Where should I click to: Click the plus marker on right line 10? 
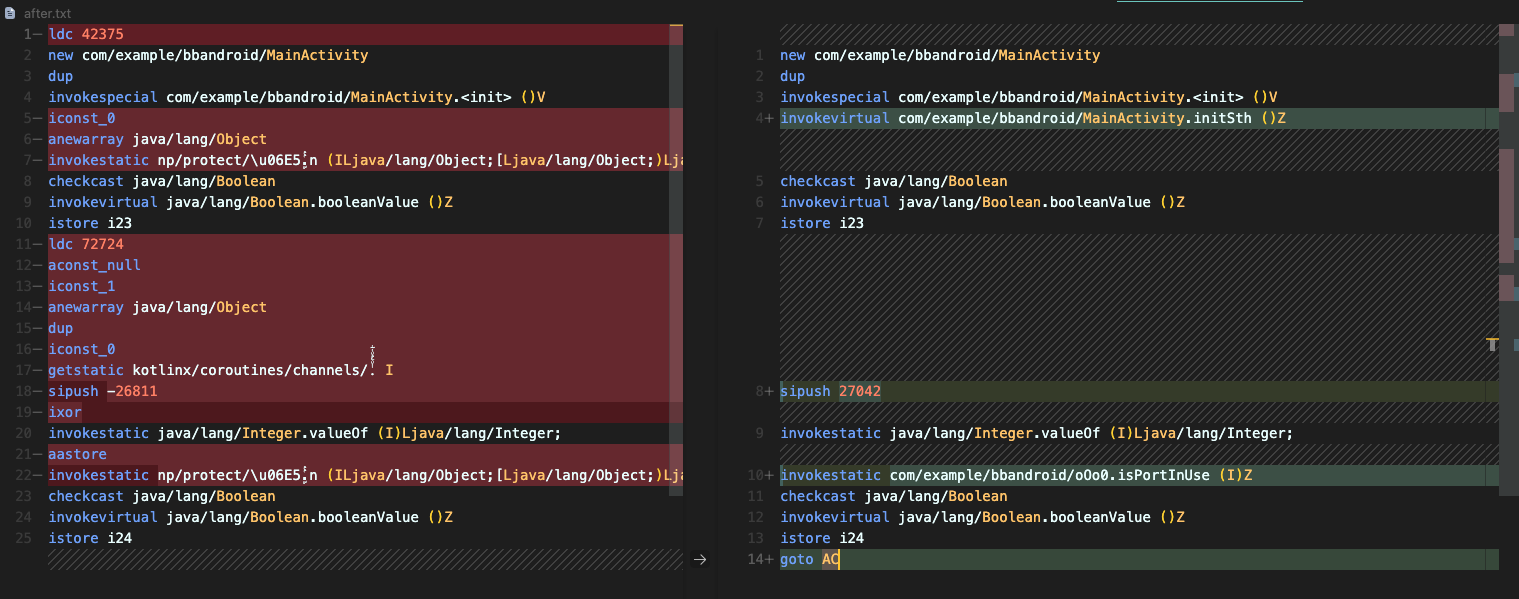coord(770,476)
